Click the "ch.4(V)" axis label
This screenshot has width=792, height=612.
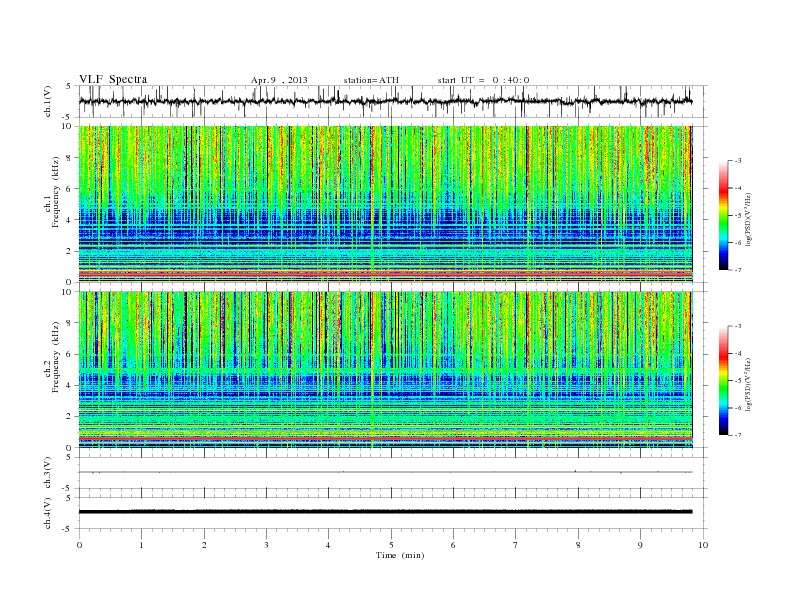click(x=48, y=513)
